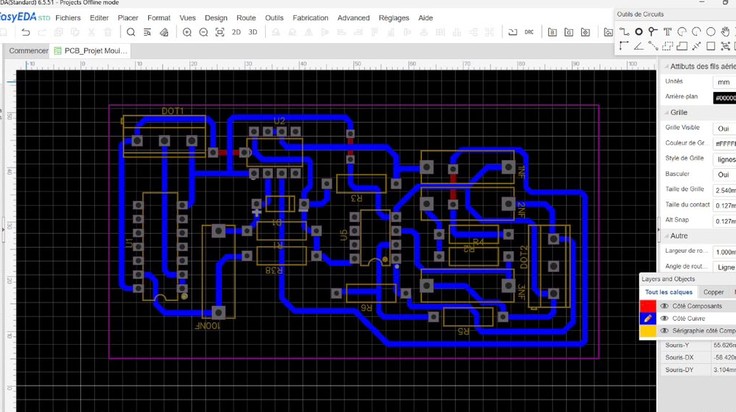
Task: Open the Unités dropdown showing mm
Action: tap(724, 82)
